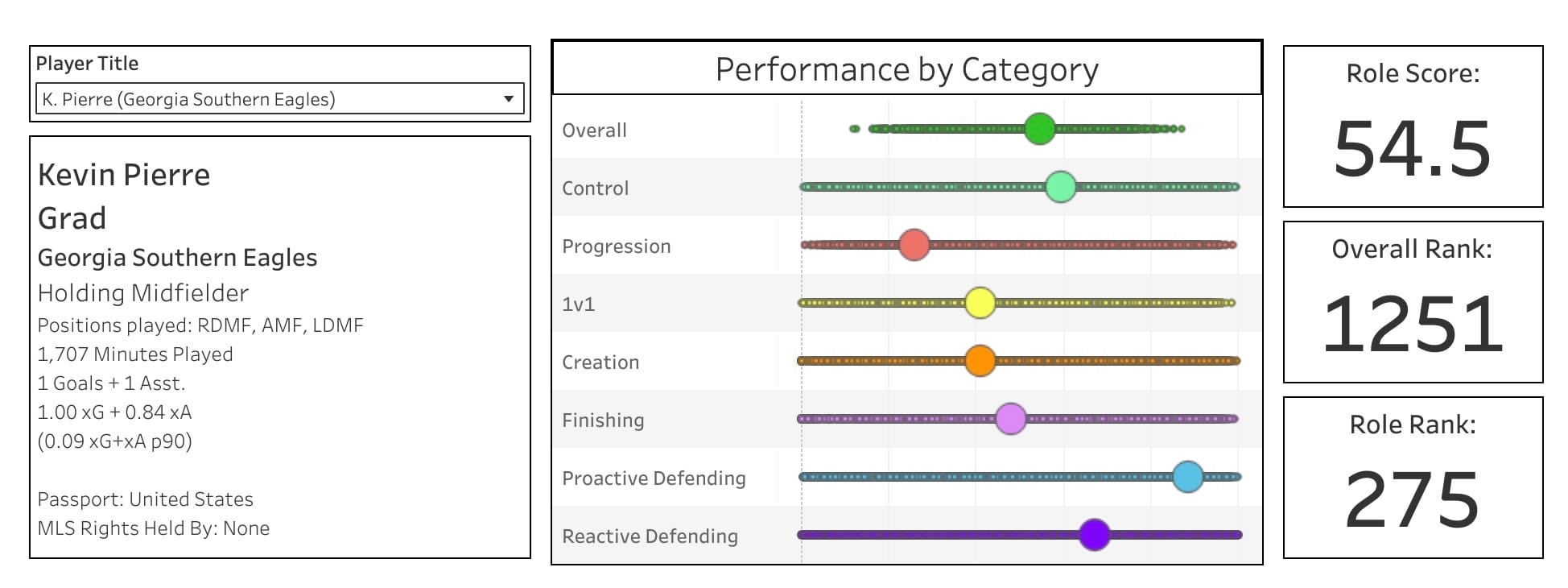Select the blue Proactive Defending marker
This screenshot has width=1568, height=588.
click(x=1187, y=477)
